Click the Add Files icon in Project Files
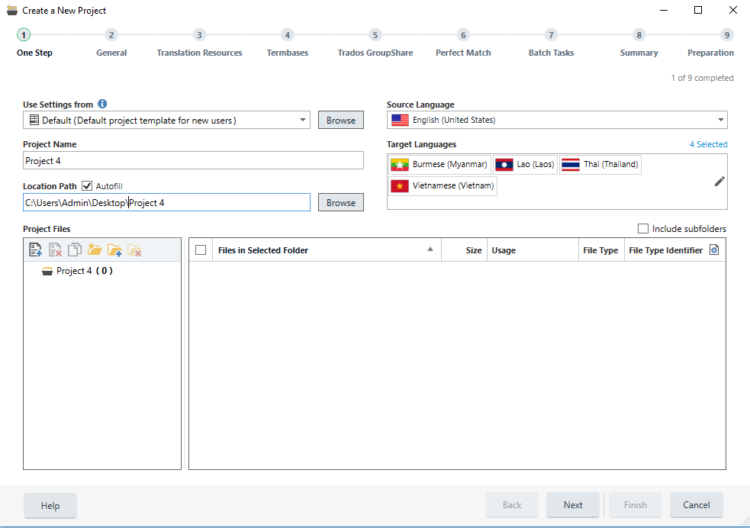The width and height of the screenshot is (750, 528). point(36,250)
